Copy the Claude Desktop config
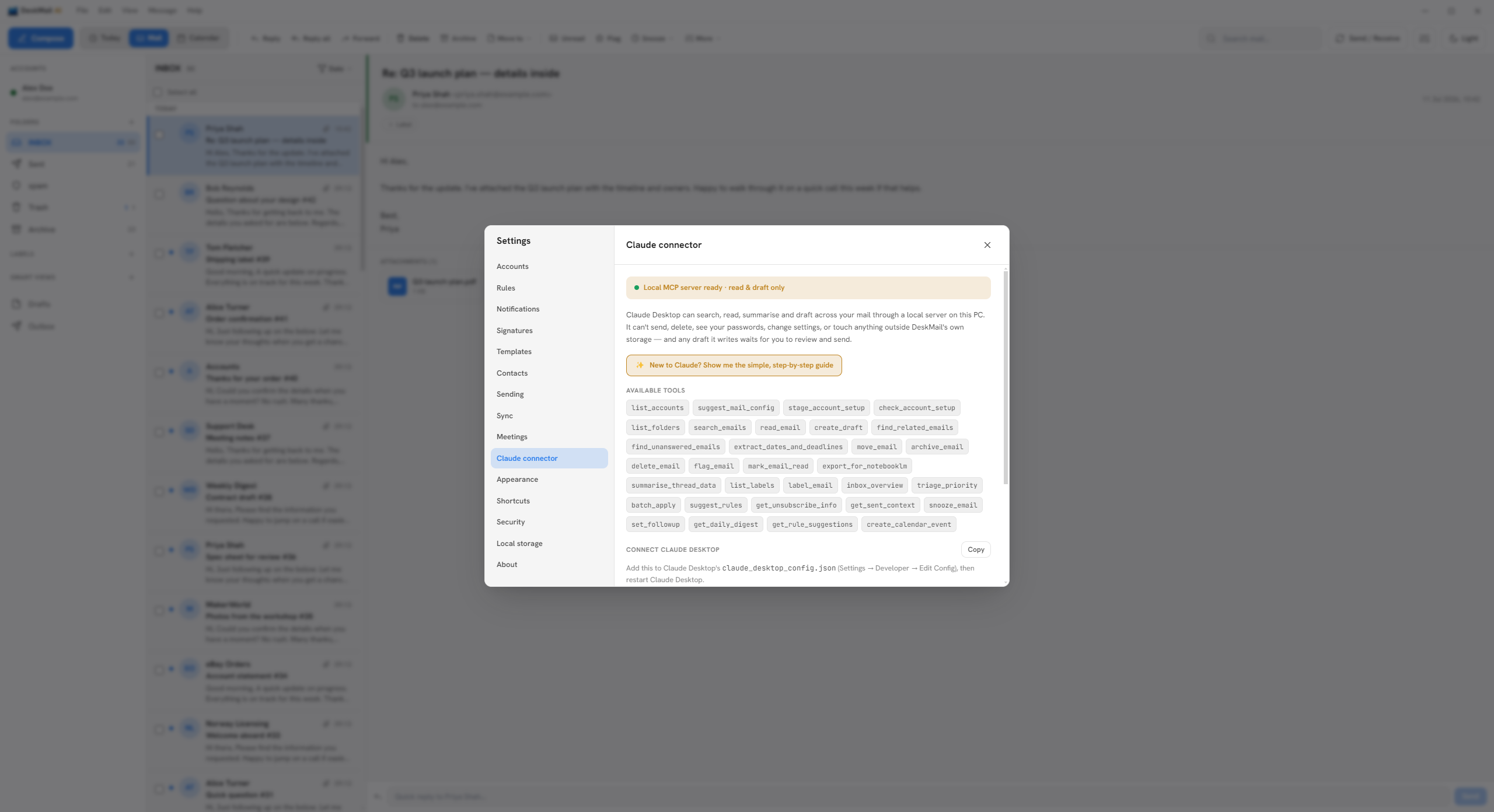The width and height of the screenshot is (1494, 812). point(976,549)
